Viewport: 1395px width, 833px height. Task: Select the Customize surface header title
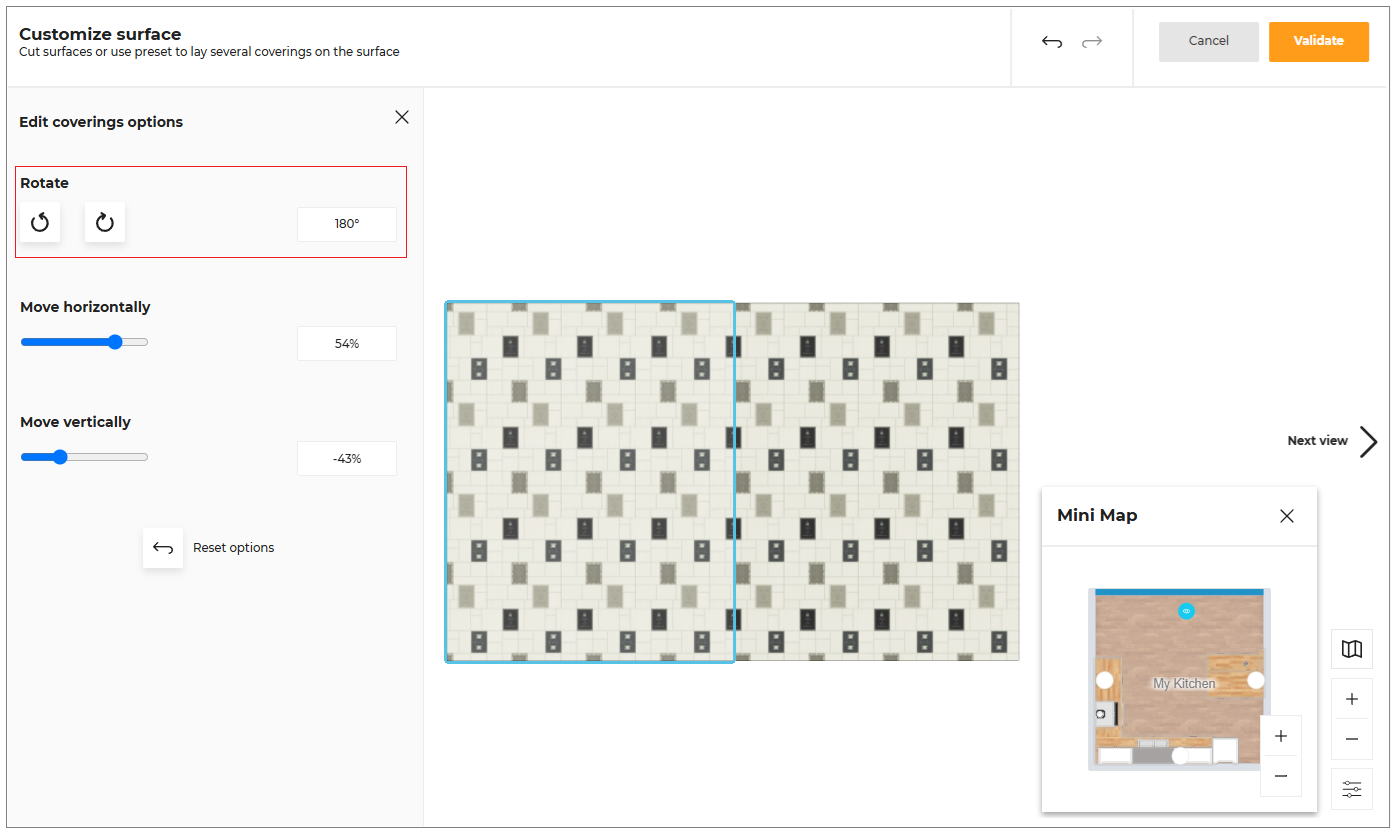pyautogui.click(x=99, y=33)
